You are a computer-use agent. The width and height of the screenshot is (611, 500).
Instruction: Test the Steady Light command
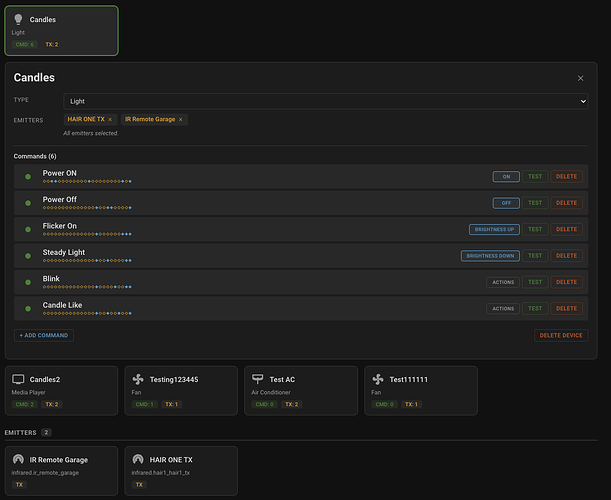pos(535,256)
